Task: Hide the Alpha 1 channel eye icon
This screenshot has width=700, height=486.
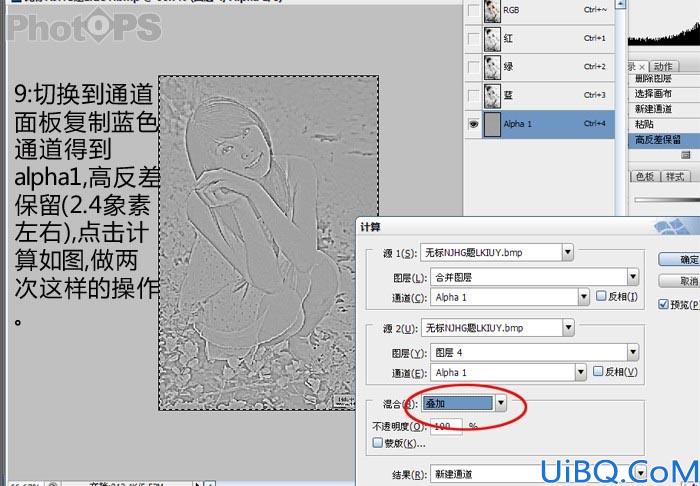Action: click(473, 124)
